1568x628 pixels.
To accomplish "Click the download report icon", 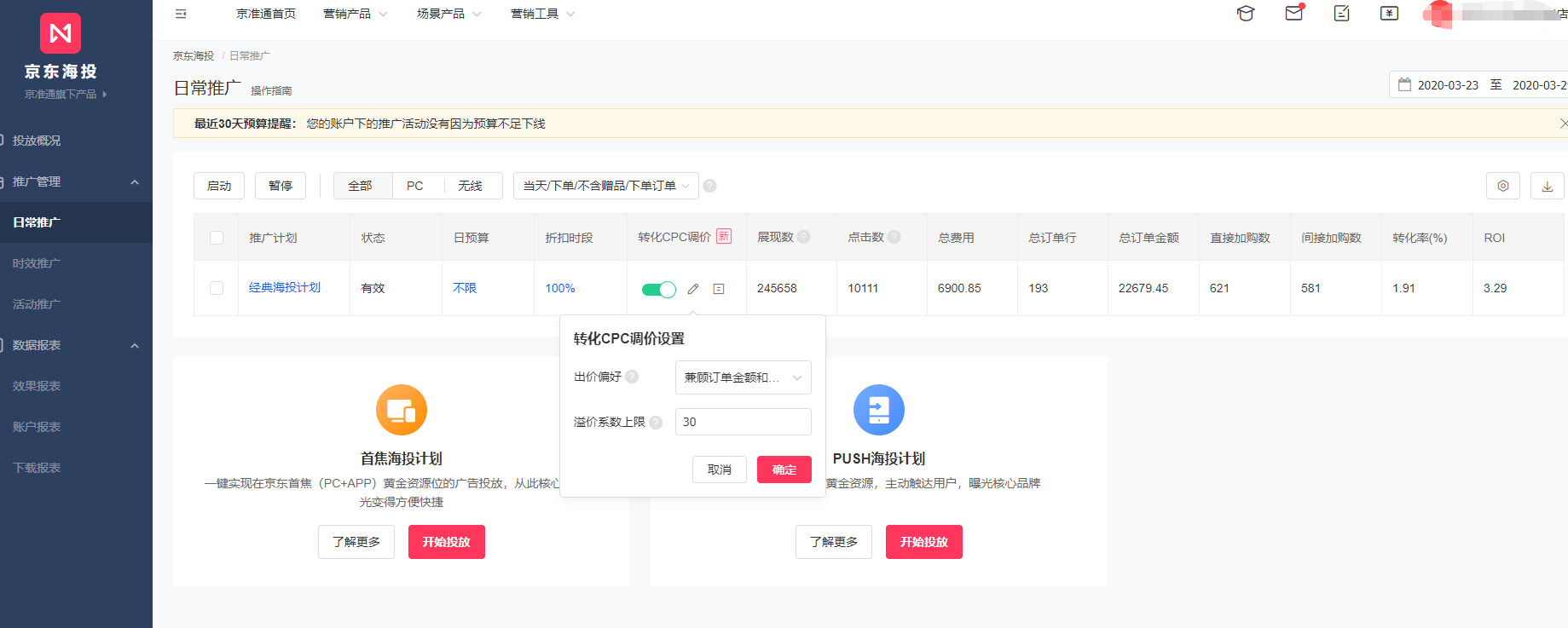I will pyautogui.click(x=1548, y=186).
